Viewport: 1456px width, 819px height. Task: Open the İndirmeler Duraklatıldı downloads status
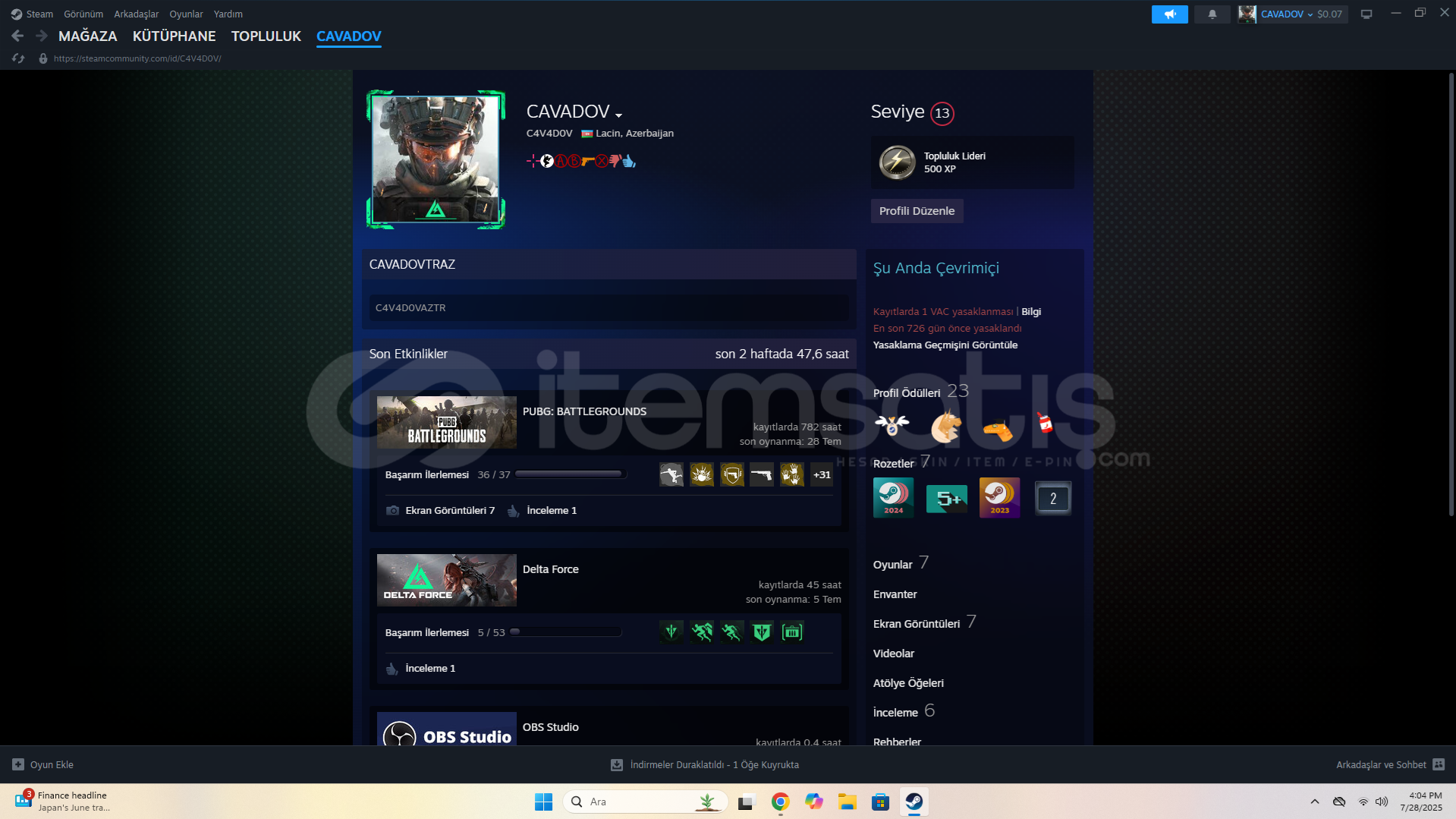(705, 765)
